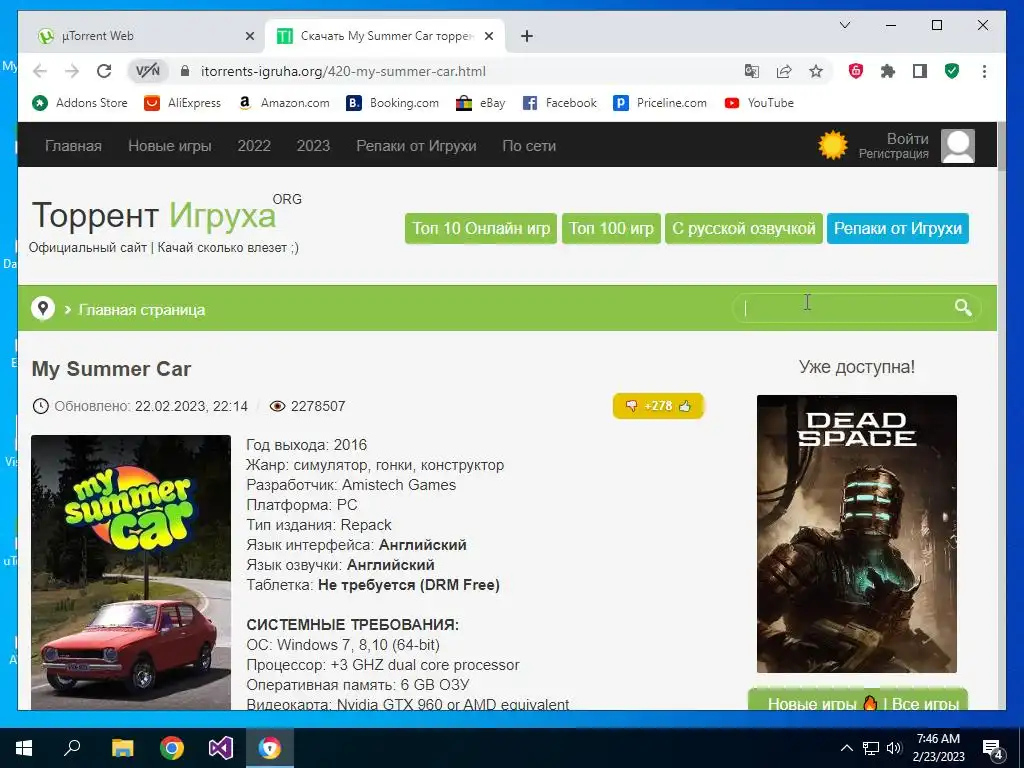
Task: Open the red ad-blocker extension icon
Action: (856, 71)
